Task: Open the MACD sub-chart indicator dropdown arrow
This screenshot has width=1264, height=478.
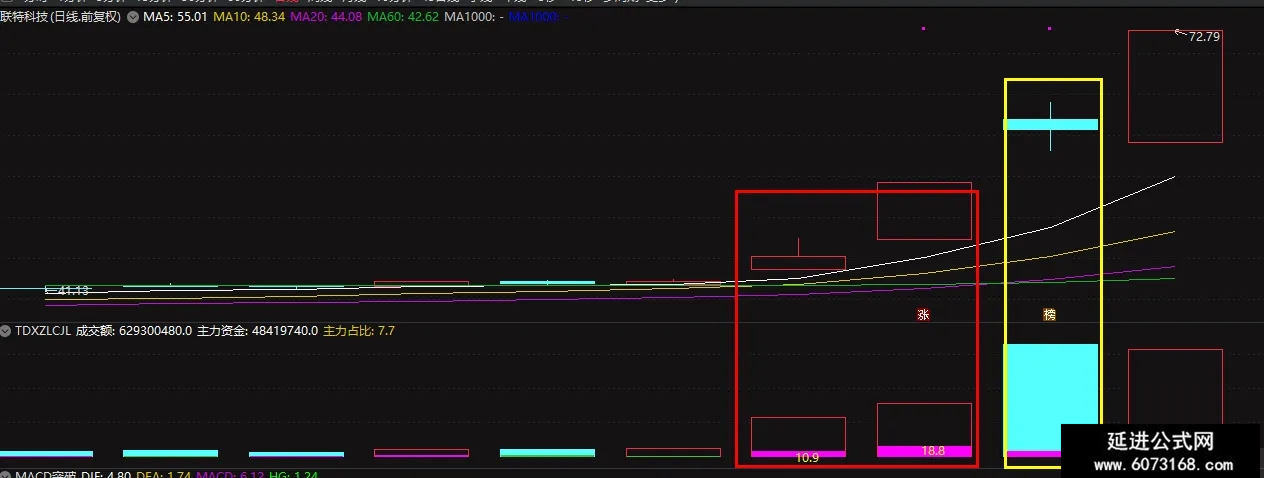Action: [x=6, y=474]
